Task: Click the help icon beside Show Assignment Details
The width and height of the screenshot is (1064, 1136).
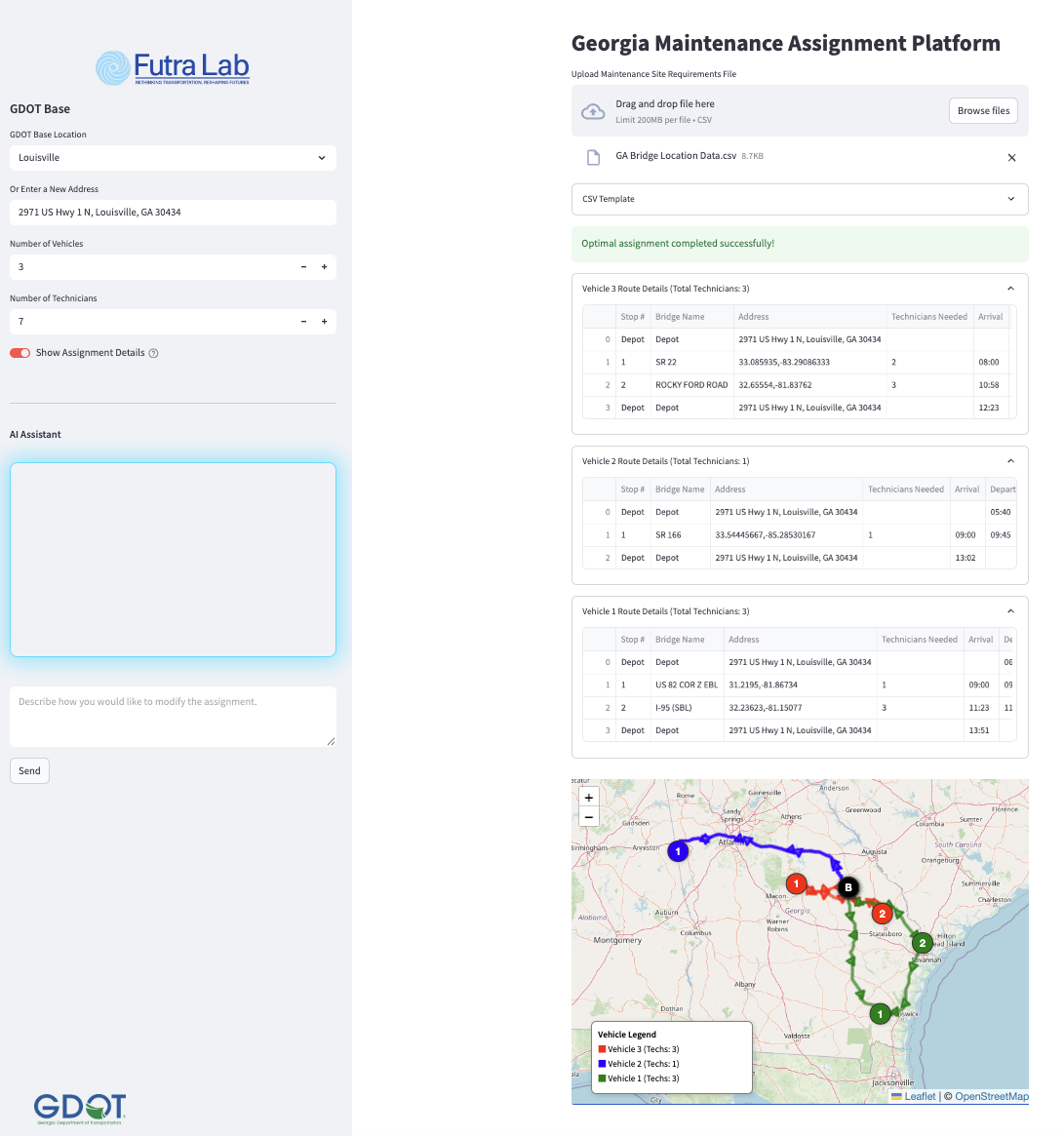Action: click(153, 353)
